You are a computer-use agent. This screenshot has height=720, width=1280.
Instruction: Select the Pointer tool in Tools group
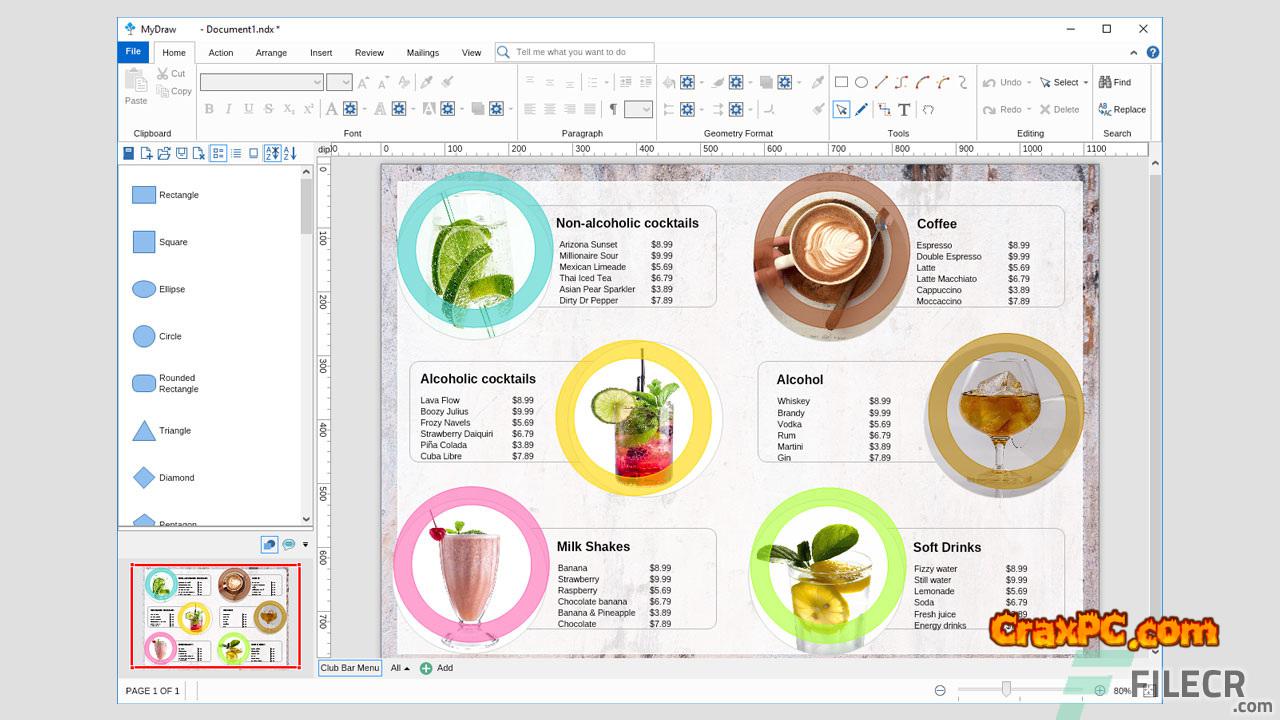[841, 110]
